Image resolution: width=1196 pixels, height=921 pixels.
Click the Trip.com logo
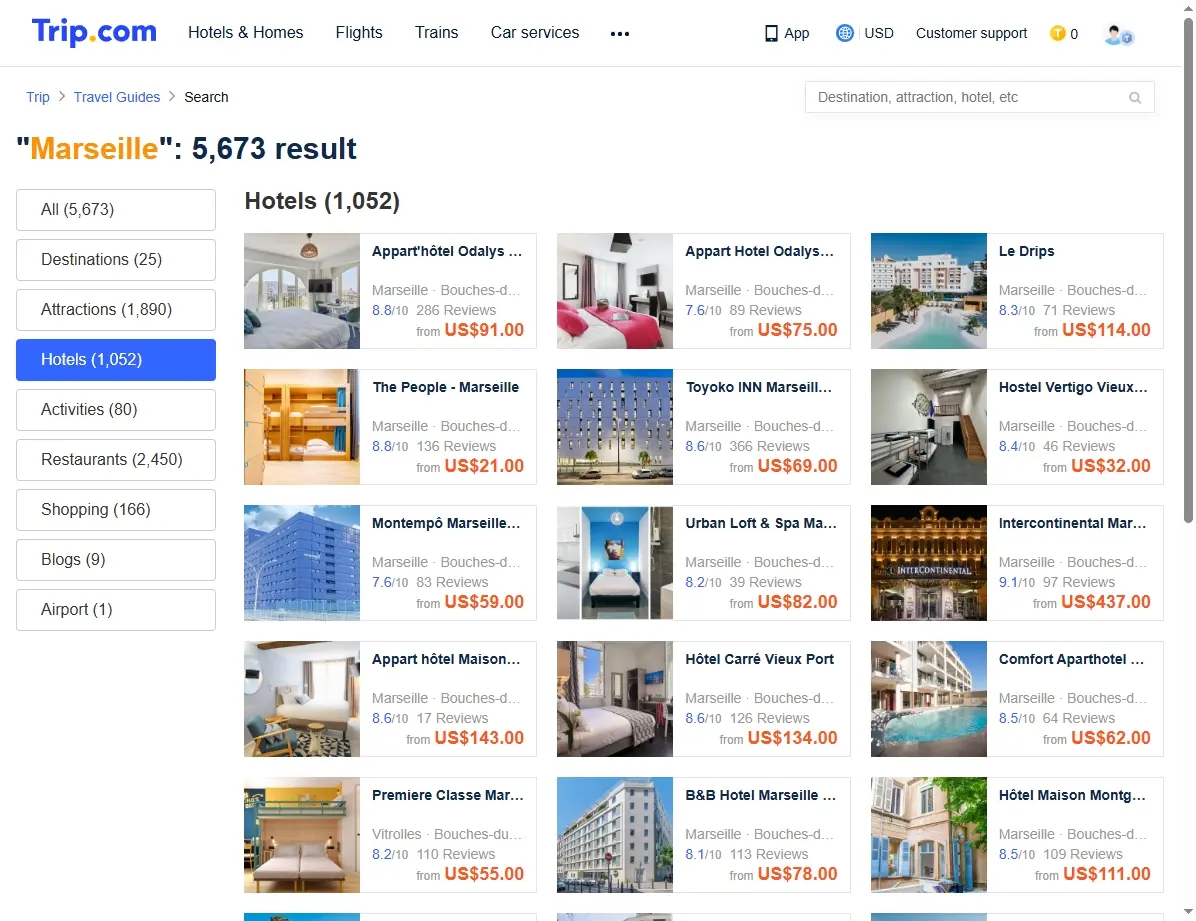[94, 32]
